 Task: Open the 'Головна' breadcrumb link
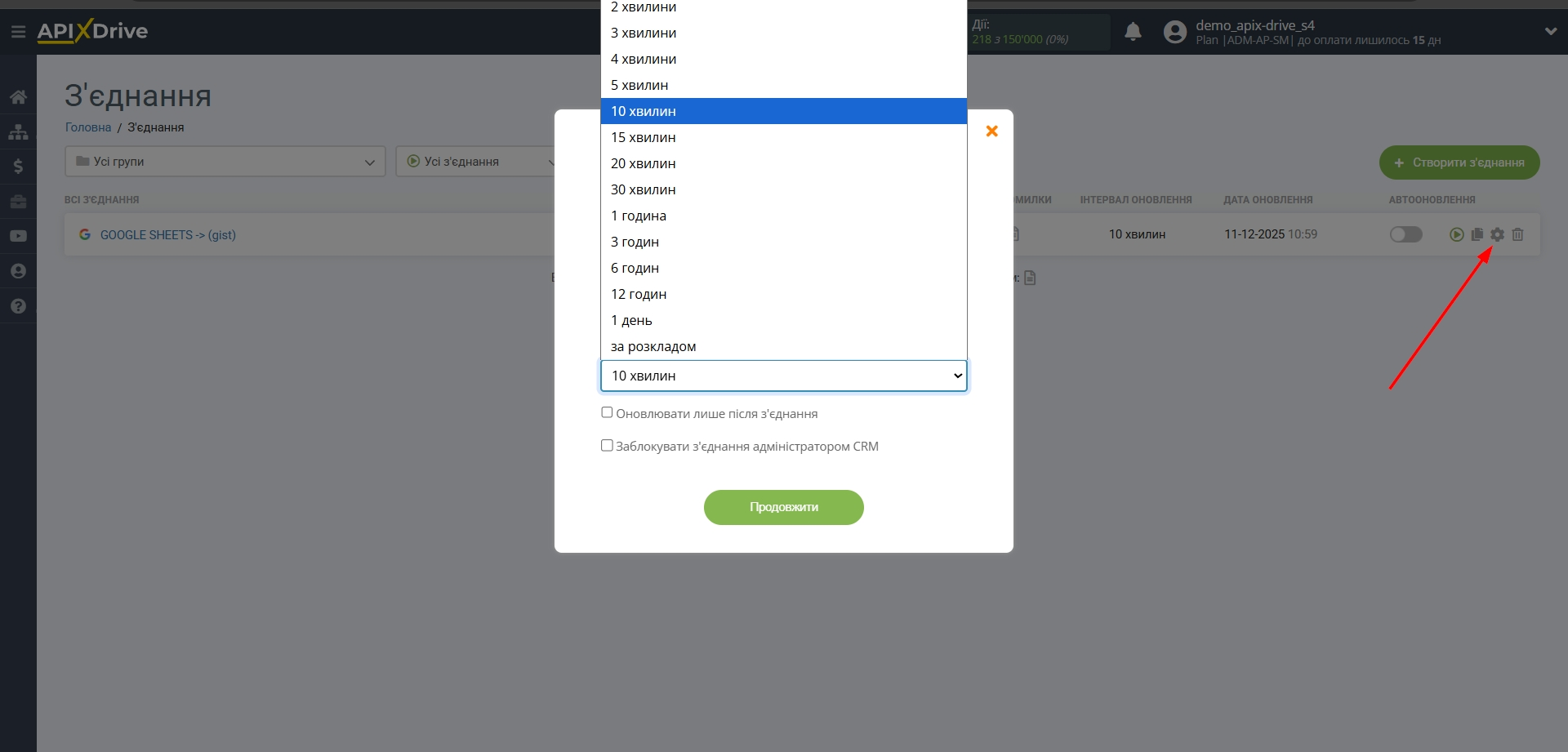point(88,127)
